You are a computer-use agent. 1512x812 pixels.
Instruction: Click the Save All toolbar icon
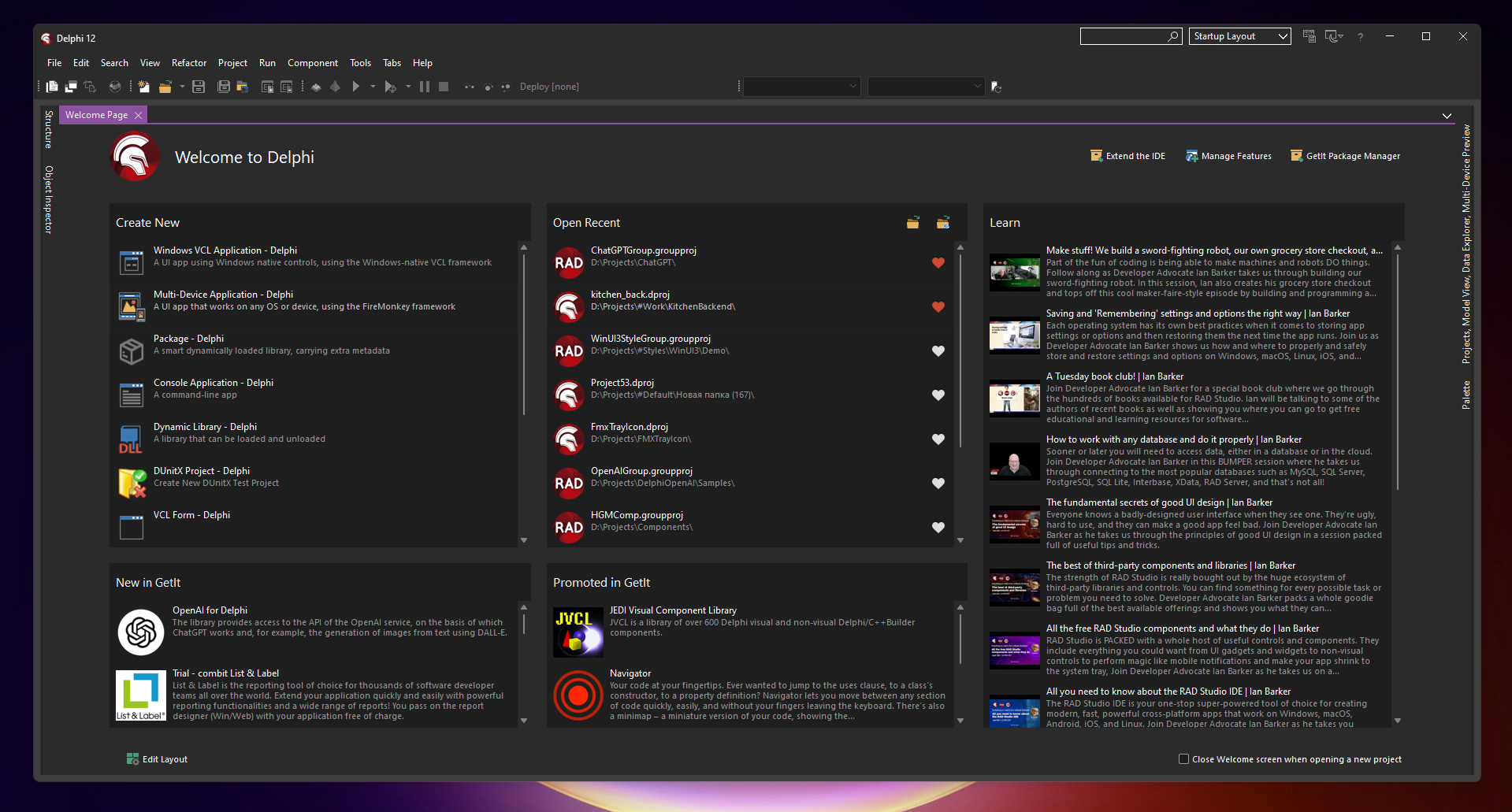point(224,87)
